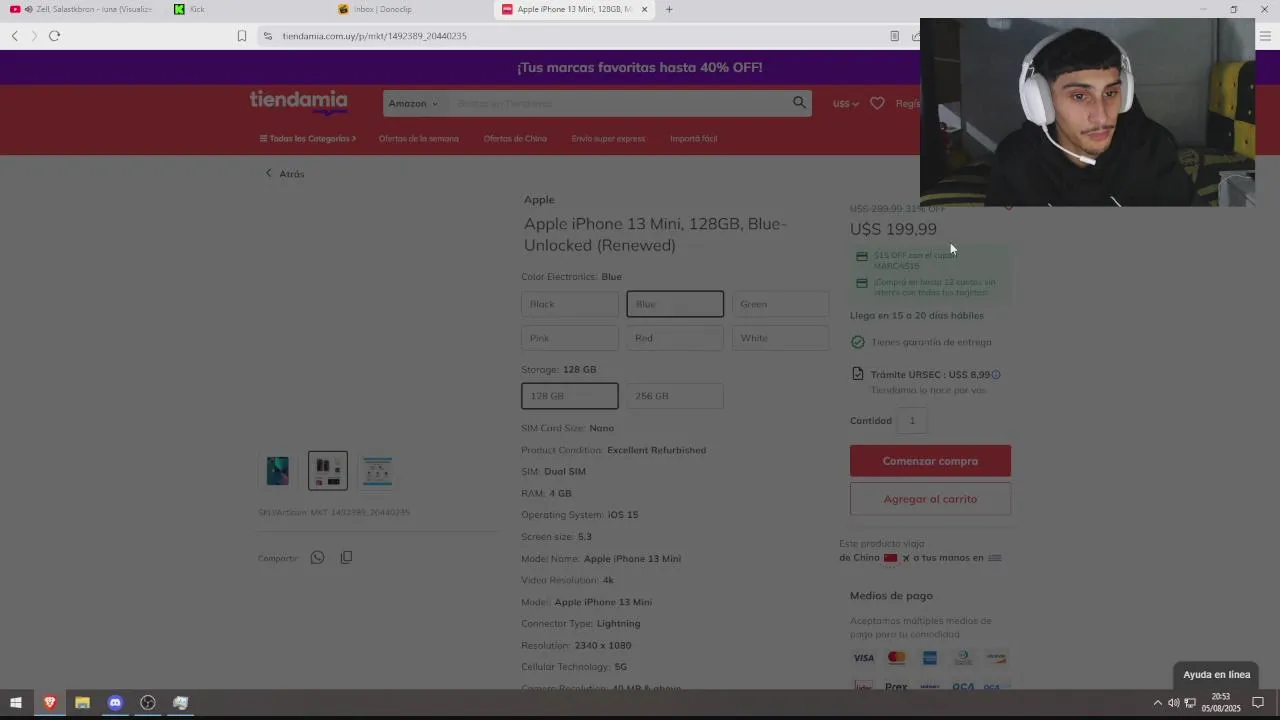1280x720 pixels.
Task: Focus the tiendamia search input
Action: [x=620, y=103]
